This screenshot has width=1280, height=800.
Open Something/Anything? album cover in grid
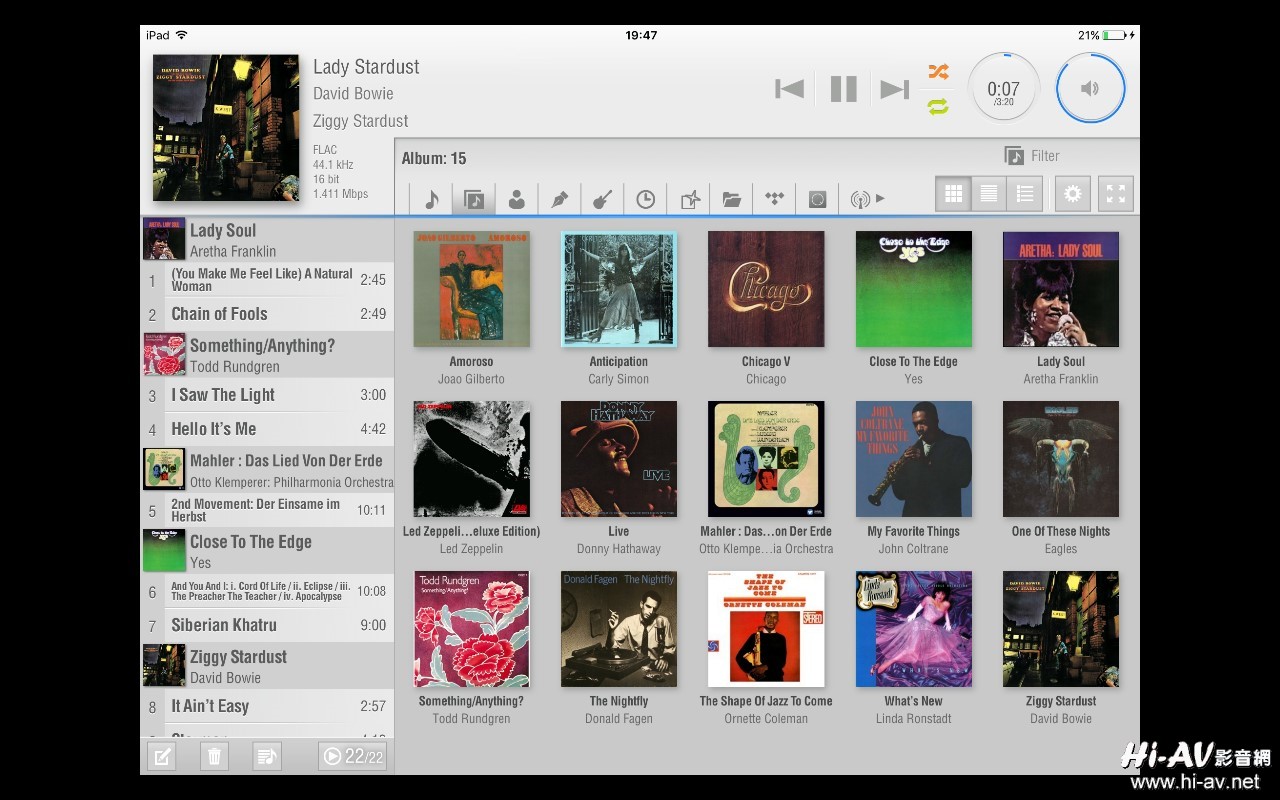[x=471, y=629]
